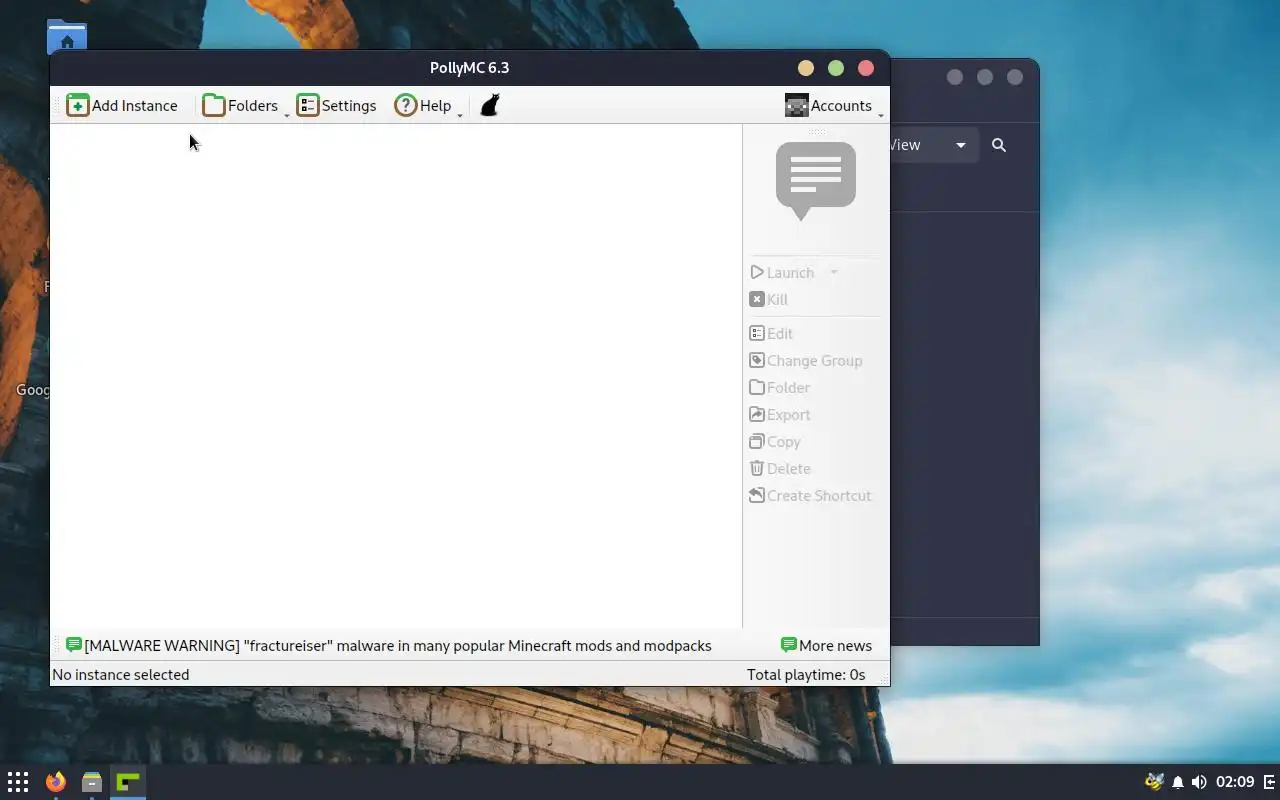Click the More news button
The height and width of the screenshot is (800, 1280).
(x=826, y=645)
